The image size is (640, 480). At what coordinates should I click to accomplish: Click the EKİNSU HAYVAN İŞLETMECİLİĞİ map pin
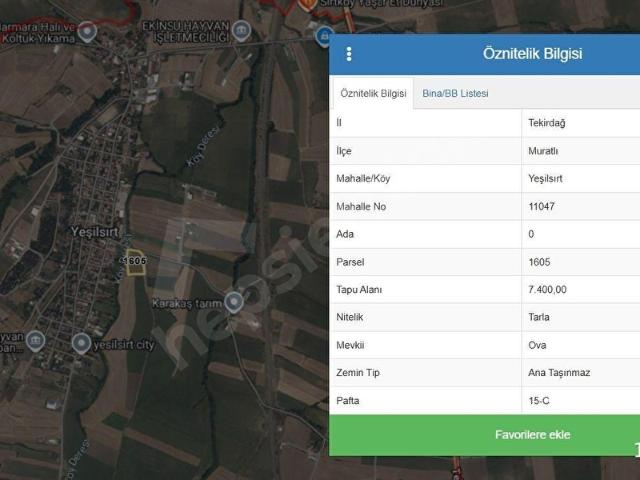click(x=241, y=31)
